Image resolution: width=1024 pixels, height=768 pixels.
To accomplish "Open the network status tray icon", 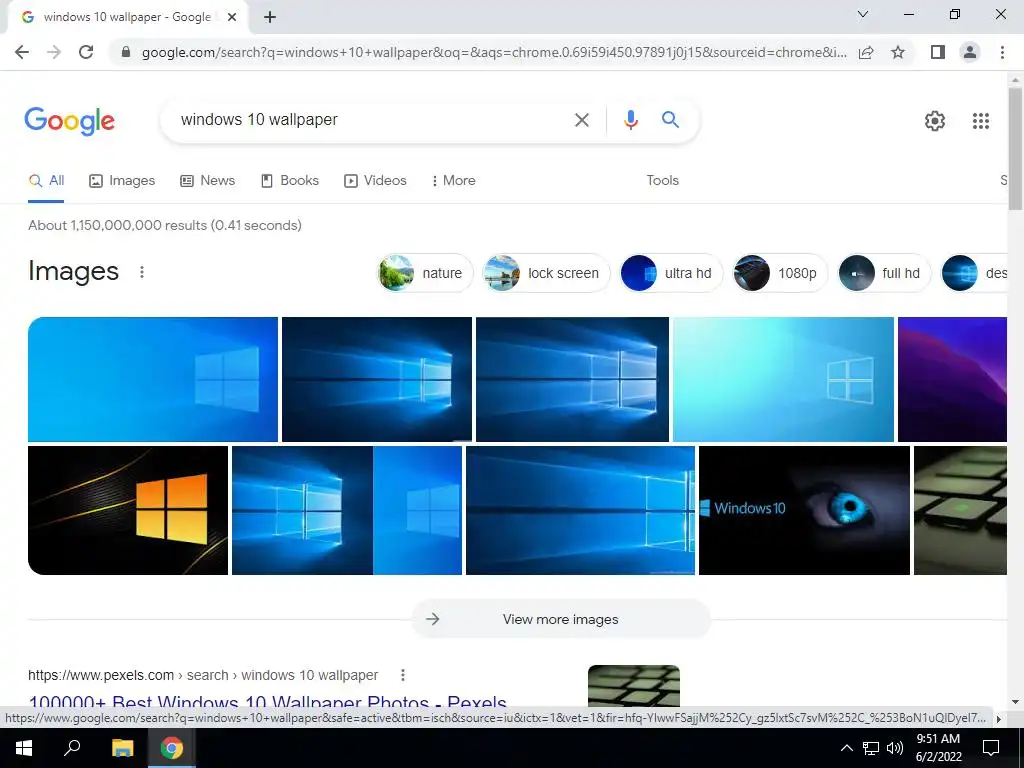I will [x=871, y=748].
